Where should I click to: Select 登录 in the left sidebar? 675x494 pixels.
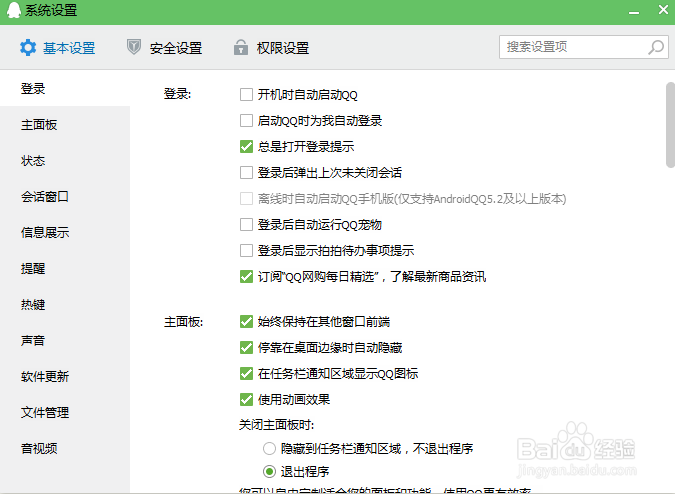click(x=65, y=89)
